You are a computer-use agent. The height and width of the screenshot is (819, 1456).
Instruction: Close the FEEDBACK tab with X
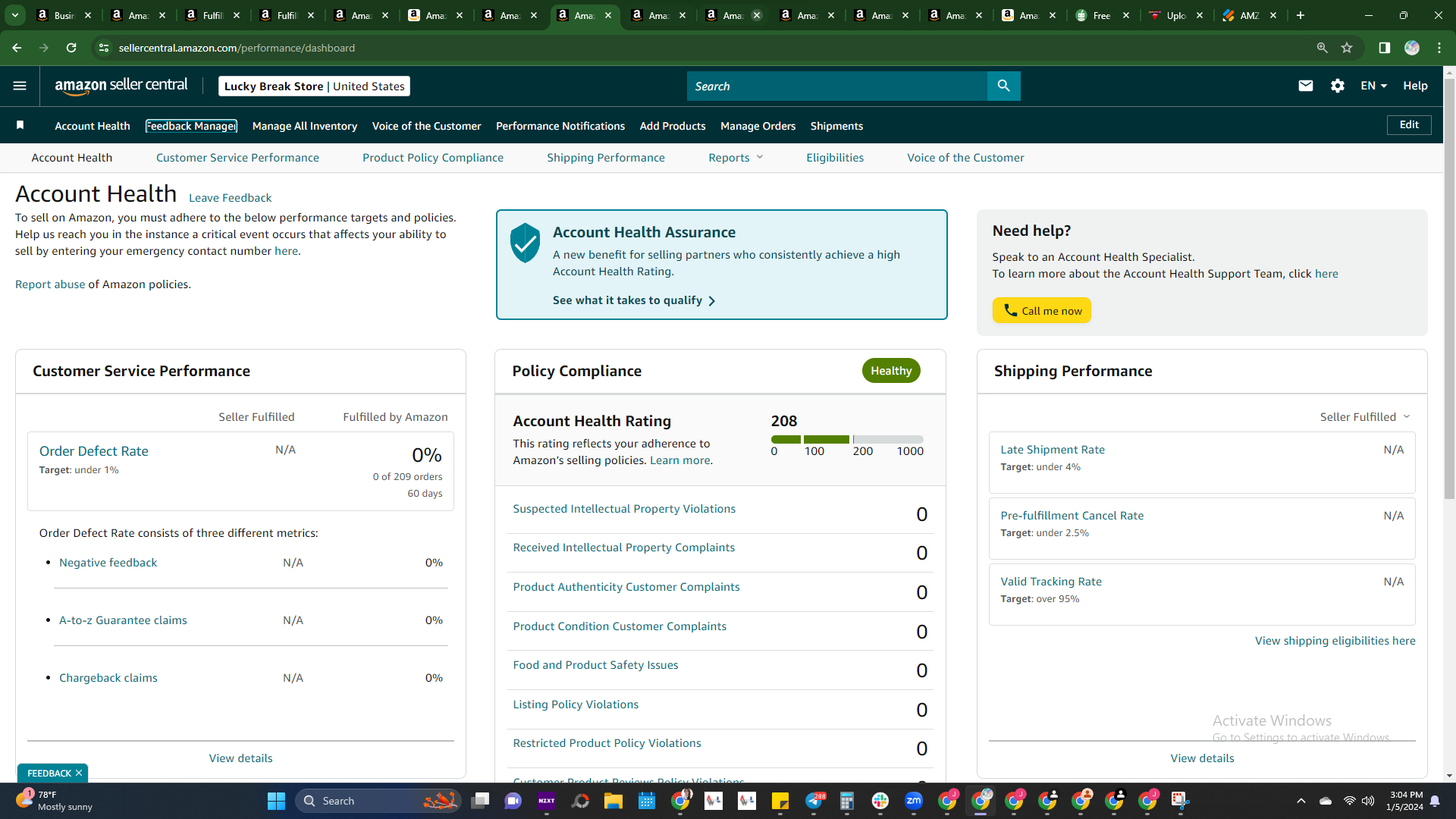78,773
